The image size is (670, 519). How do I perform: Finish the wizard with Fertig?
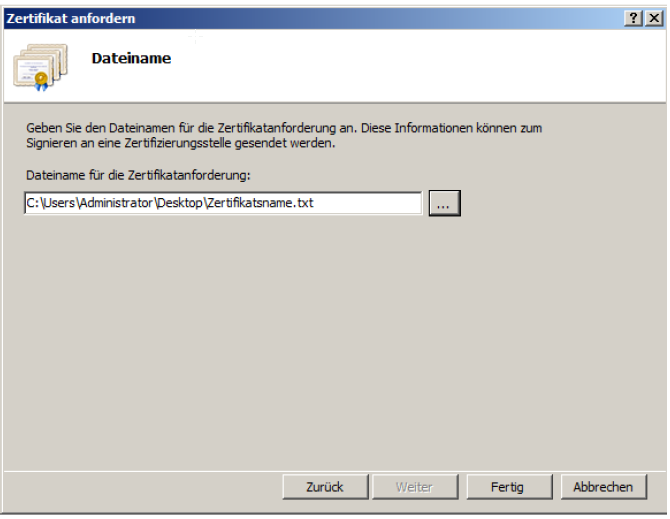tap(508, 487)
